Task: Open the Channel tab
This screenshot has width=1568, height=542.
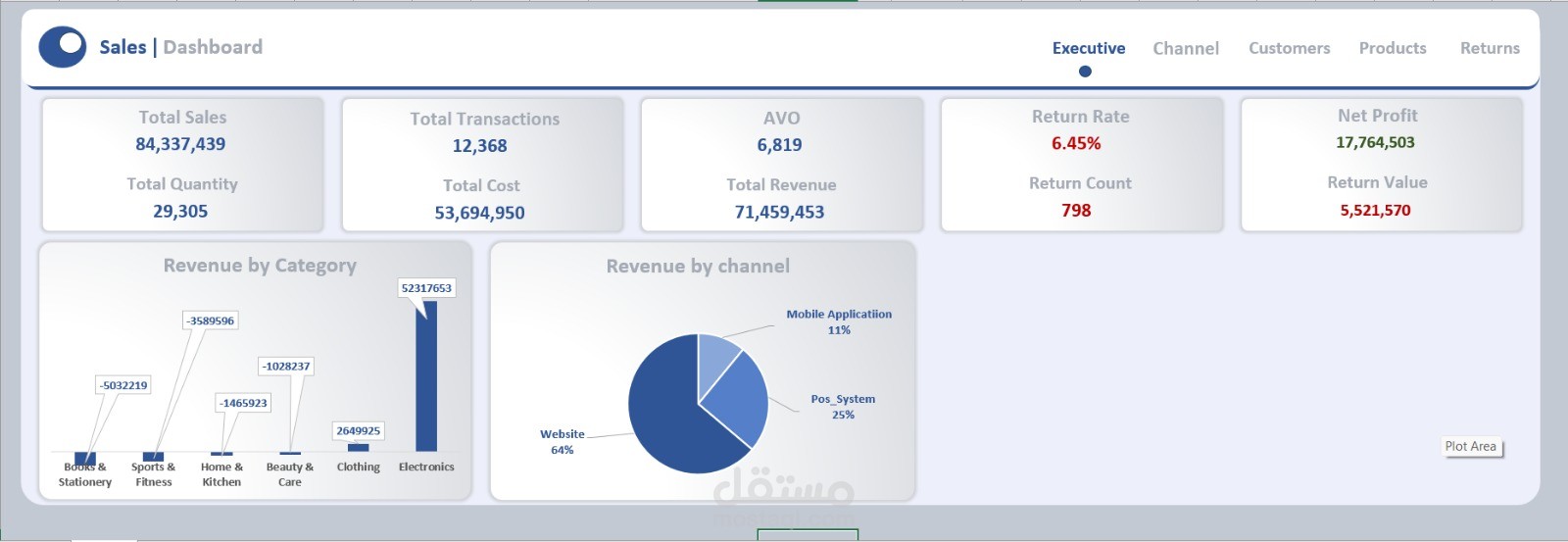Action: tap(1186, 48)
